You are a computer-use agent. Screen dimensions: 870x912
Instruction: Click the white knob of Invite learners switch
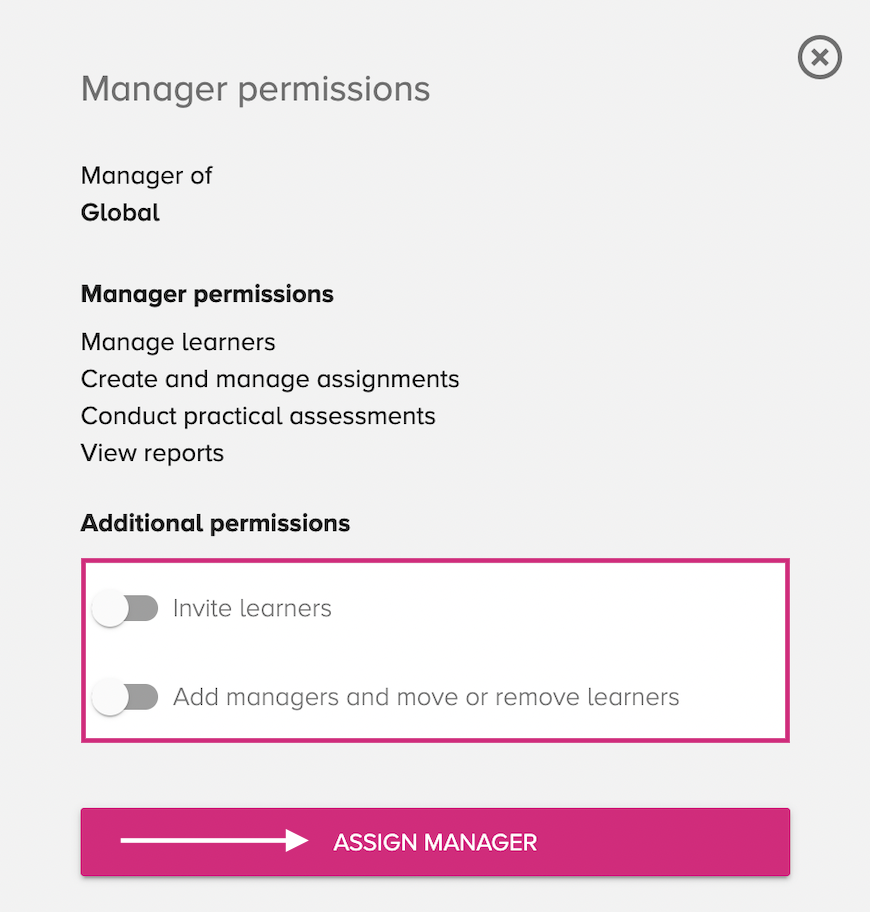(x=109, y=608)
